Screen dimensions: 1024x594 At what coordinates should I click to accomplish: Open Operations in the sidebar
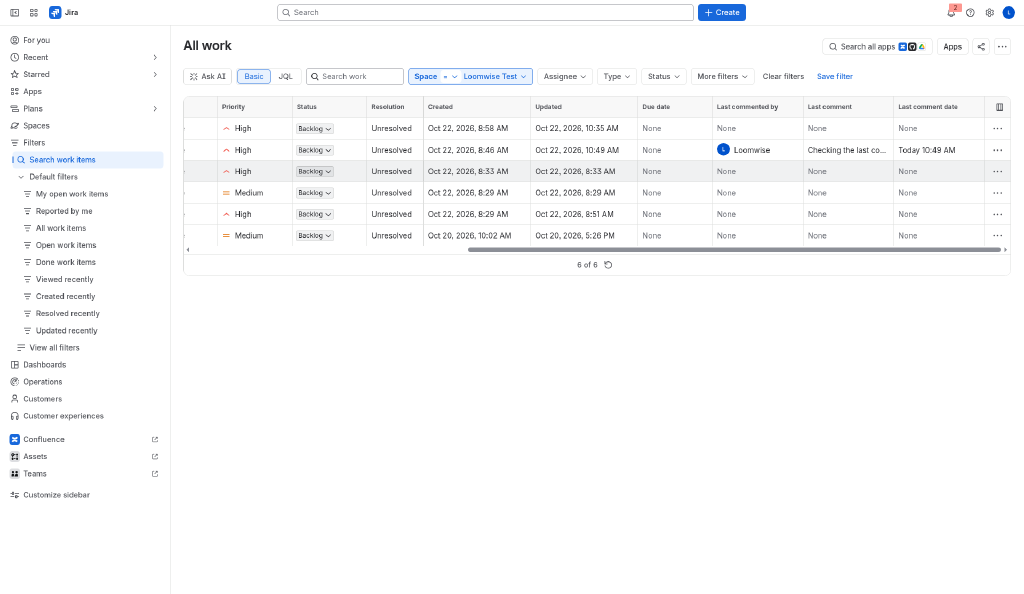pyautogui.click(x=85, y=382)
